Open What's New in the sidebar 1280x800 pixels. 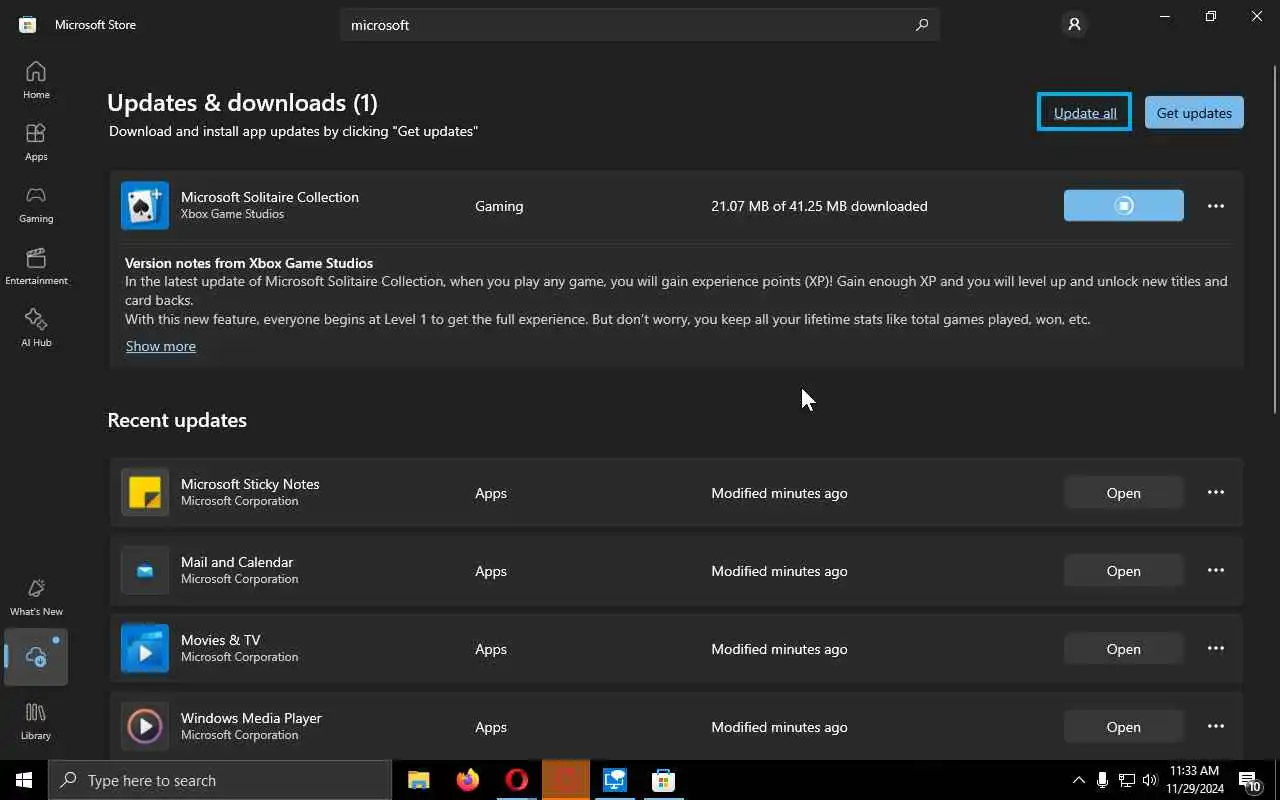click(x=36, y=597)
